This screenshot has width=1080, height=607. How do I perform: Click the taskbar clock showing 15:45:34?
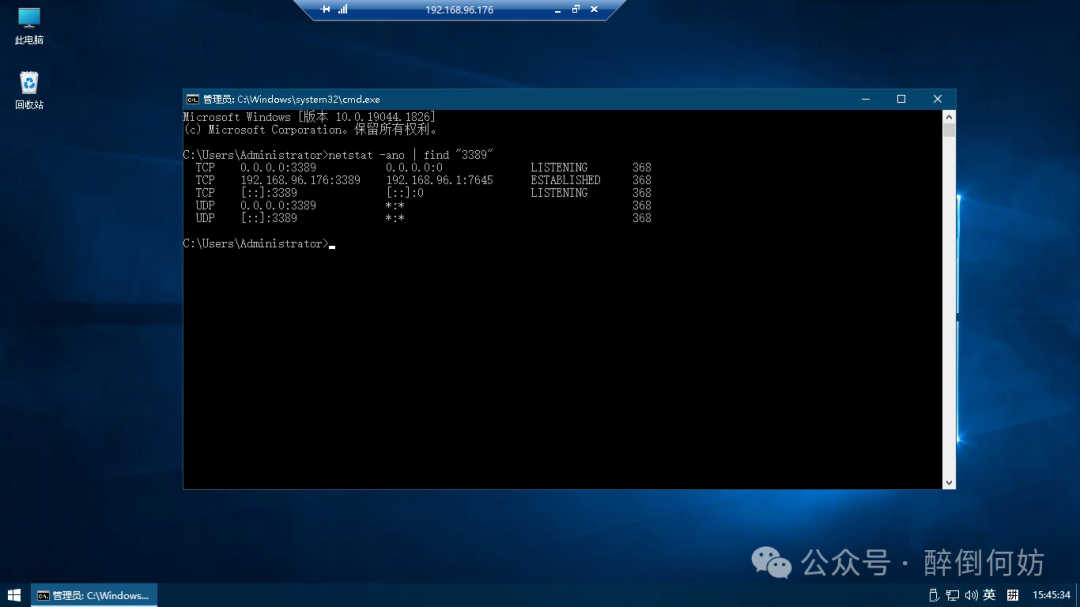pyautogui.click(x=1051, y=595)
